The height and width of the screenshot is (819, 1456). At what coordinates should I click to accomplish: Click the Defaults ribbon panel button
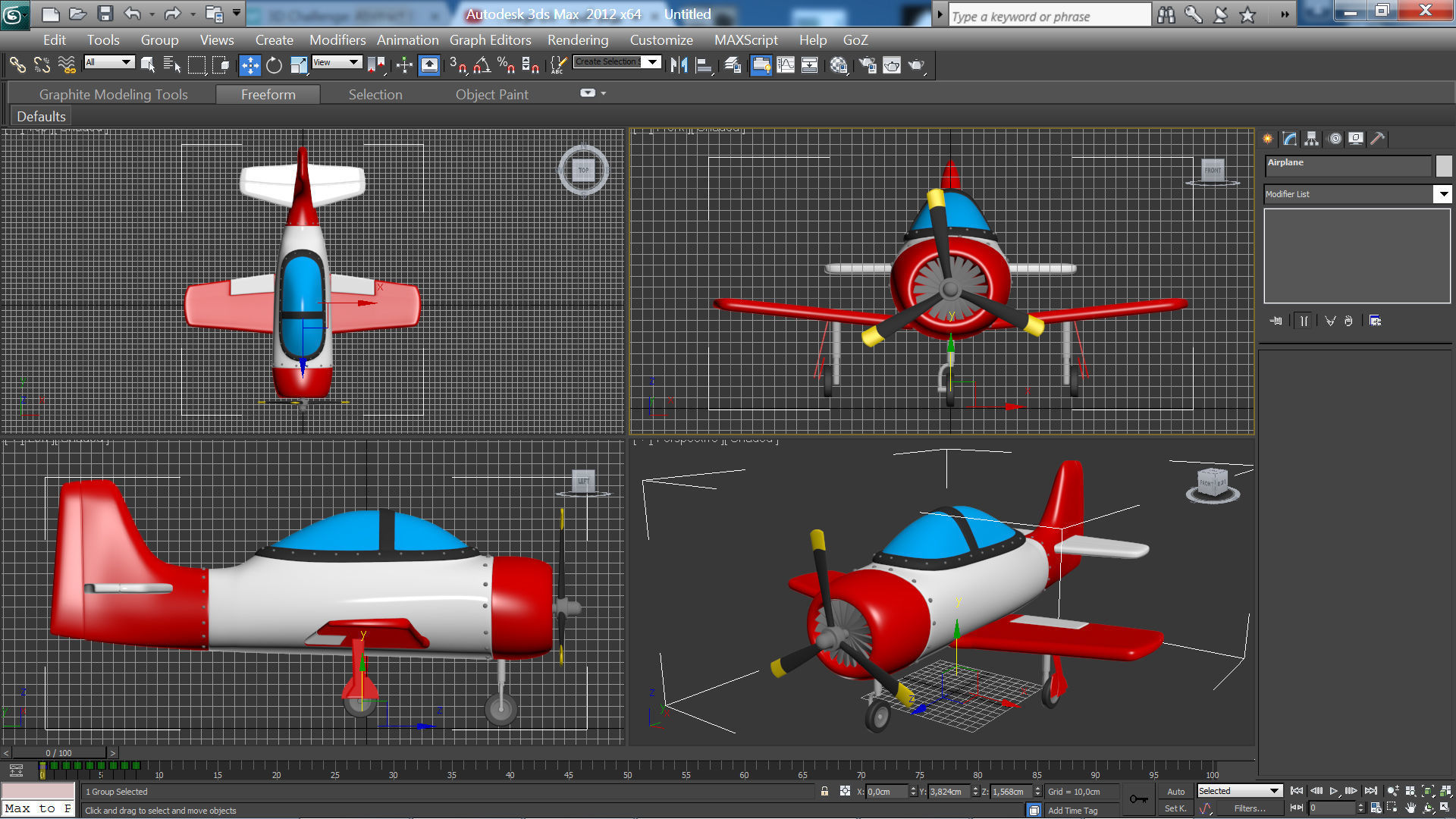point(41,117)
